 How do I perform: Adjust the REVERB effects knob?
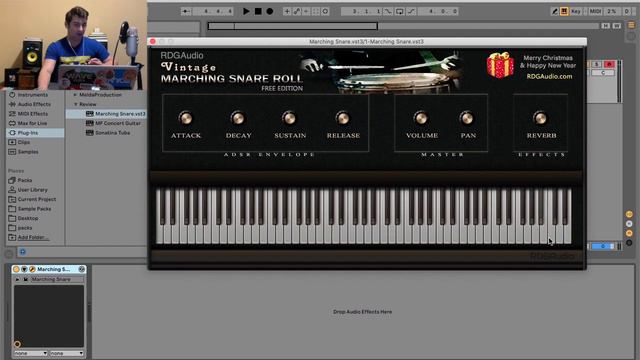click(x=540, y=118)
